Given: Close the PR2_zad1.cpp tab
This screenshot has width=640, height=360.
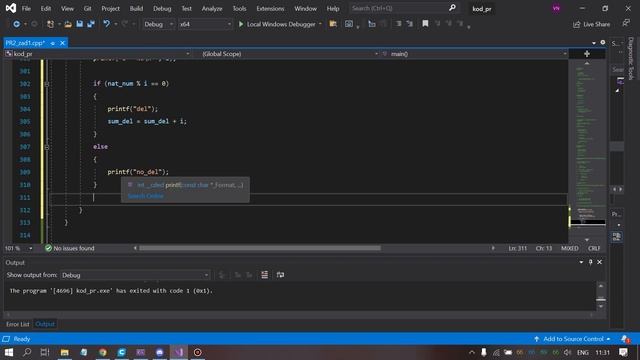Looking at the screenshot, I should [62, 43].
